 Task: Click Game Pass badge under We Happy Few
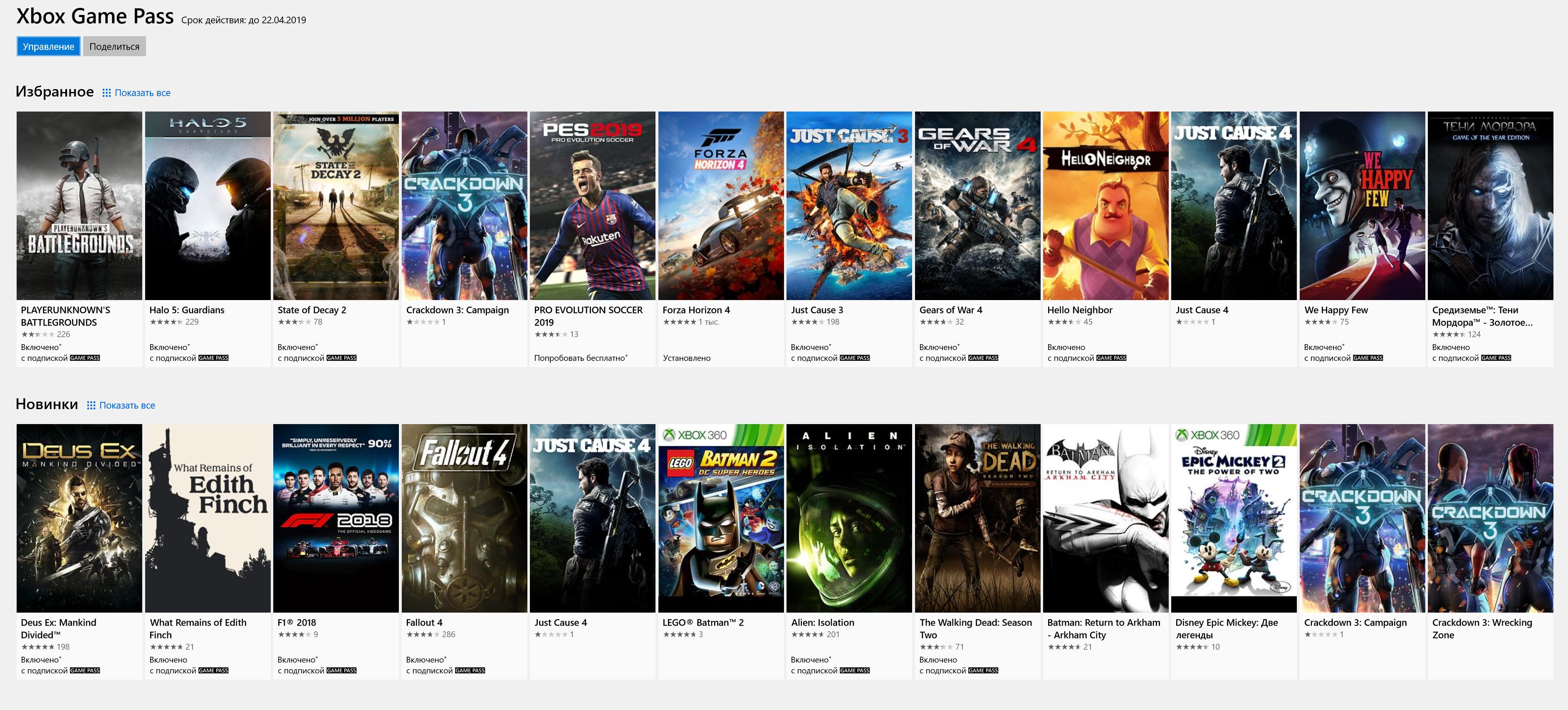point(1368,358)
